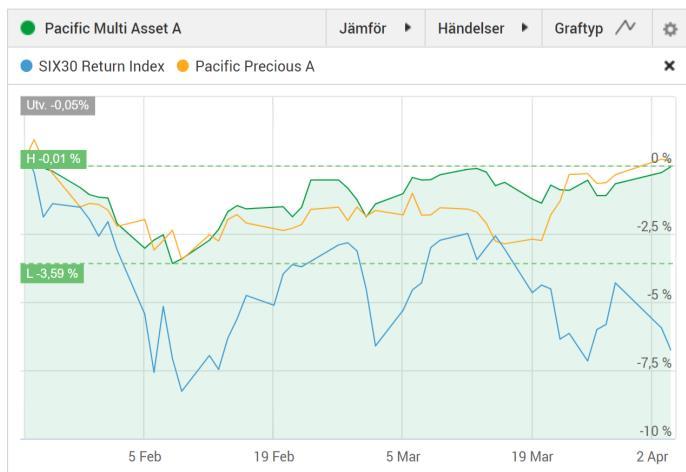Viewport: 686px width, 472px height.
Task: Click the green Pacific Multi Asset A dot
Action: click(x=28, y=28)
